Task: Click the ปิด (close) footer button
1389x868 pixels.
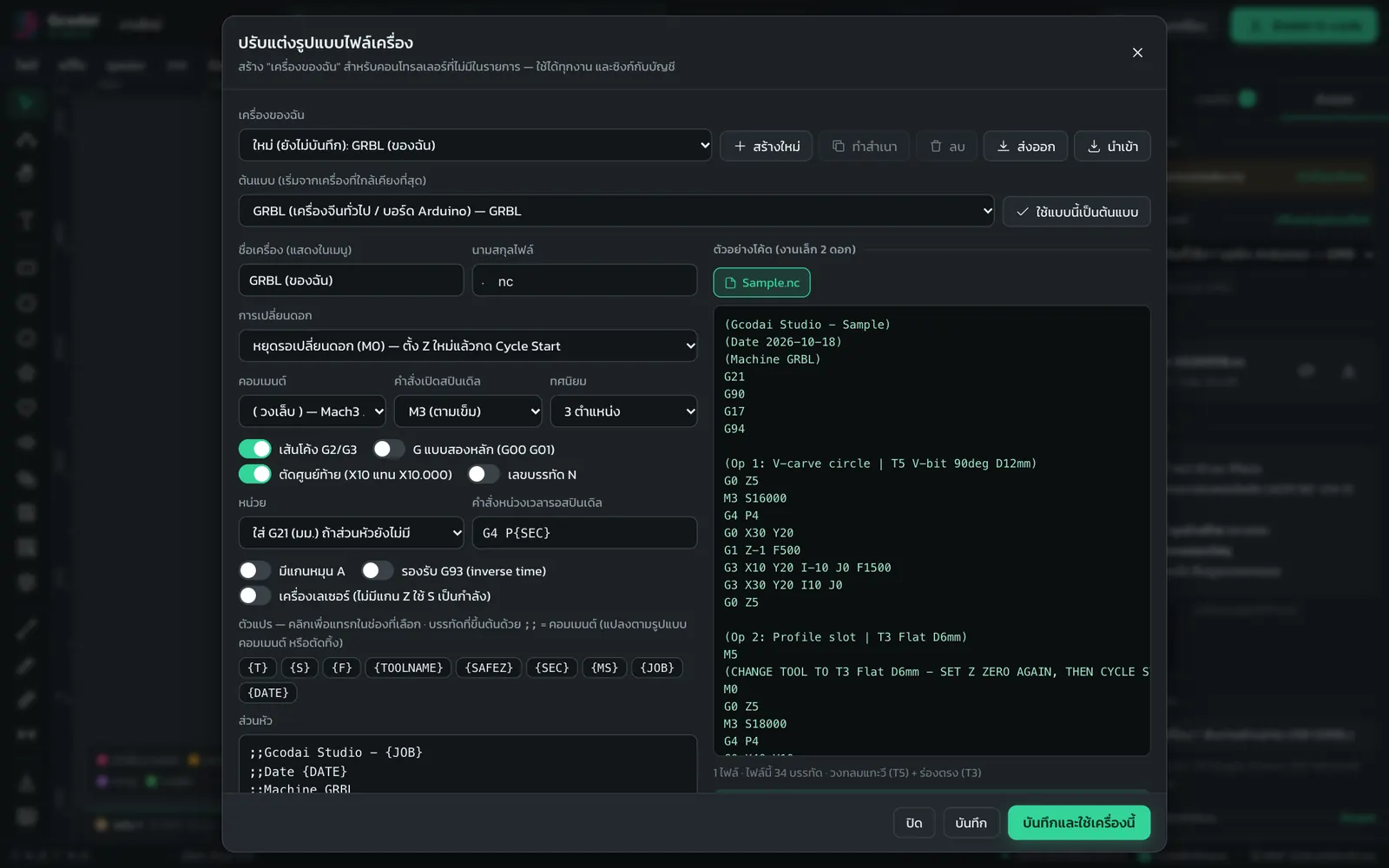Action: (x=914, y=823)
